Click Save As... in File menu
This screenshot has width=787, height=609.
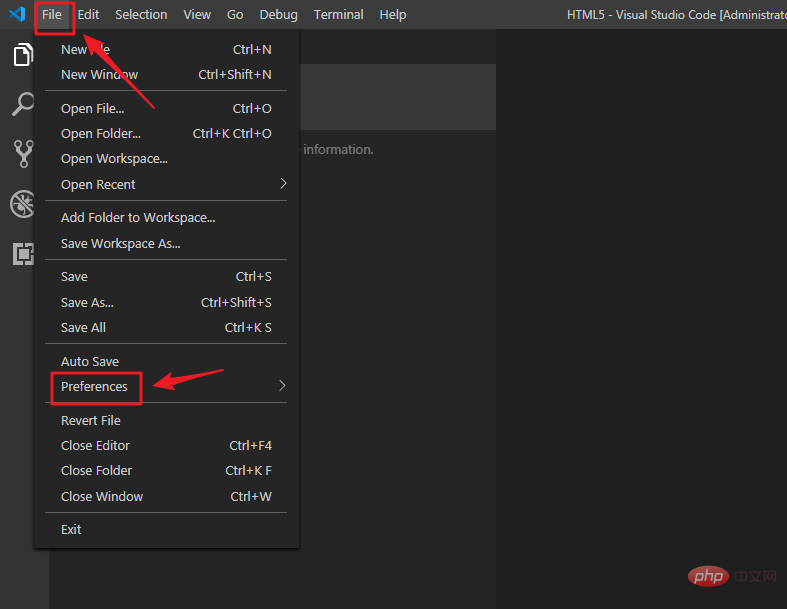point(87,302)
